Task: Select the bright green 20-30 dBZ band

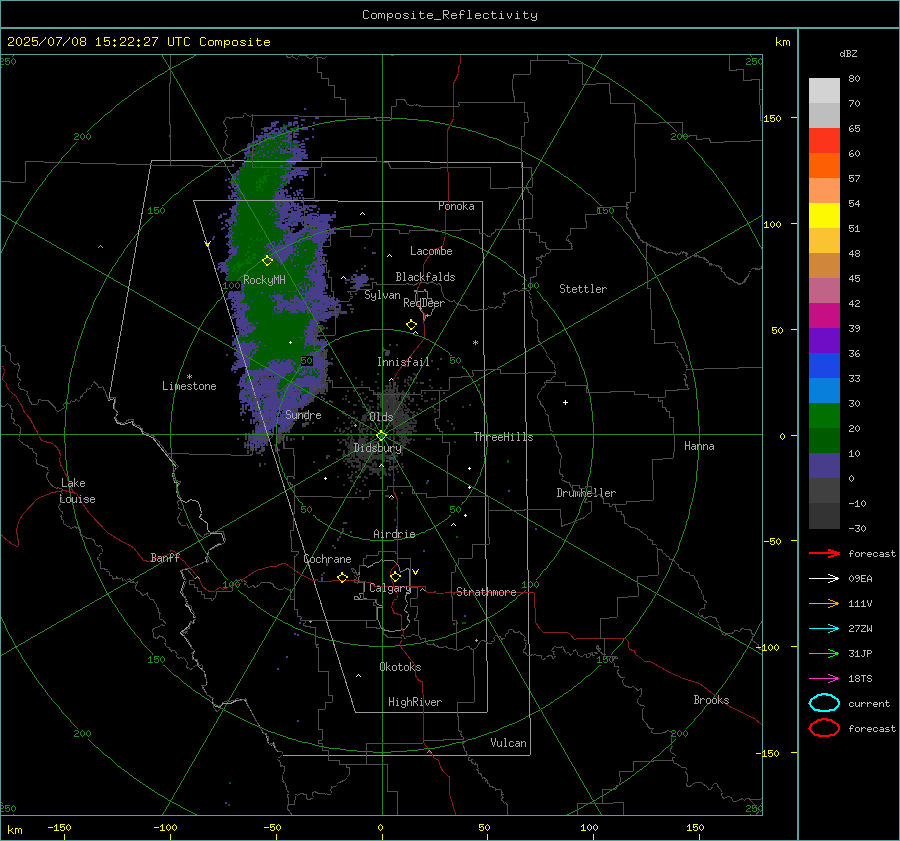Action: (824, 415)
